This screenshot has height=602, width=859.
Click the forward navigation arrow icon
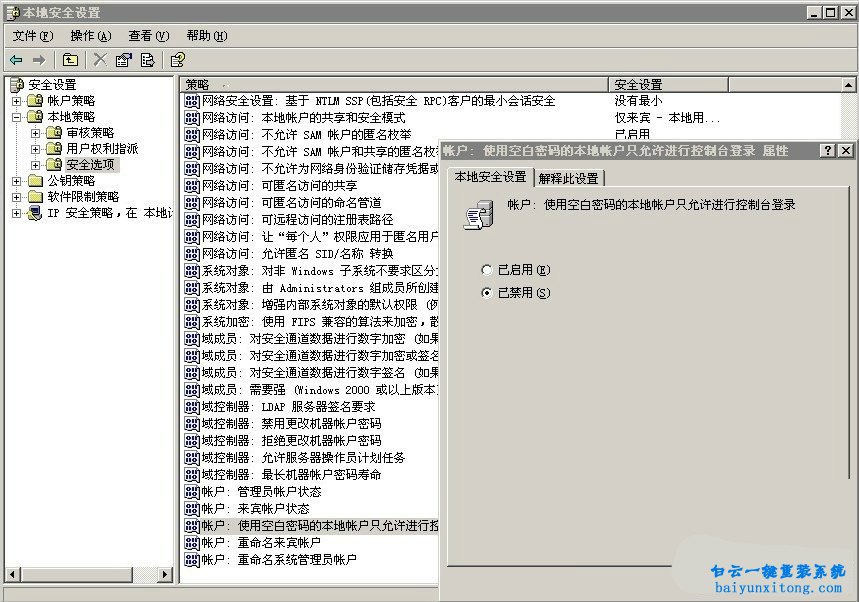tap(41, 59)
